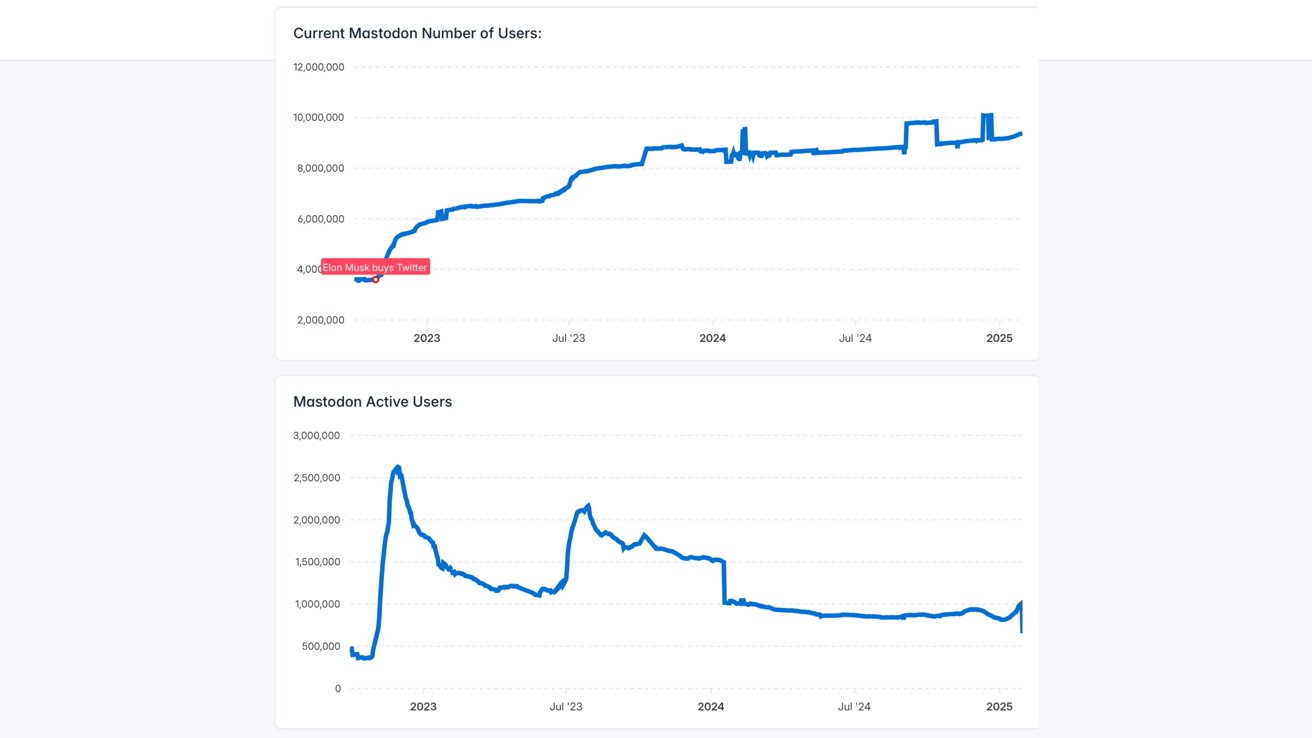
Task: Click the 12,000,000 y-axis label
Action: coord(319,67)
